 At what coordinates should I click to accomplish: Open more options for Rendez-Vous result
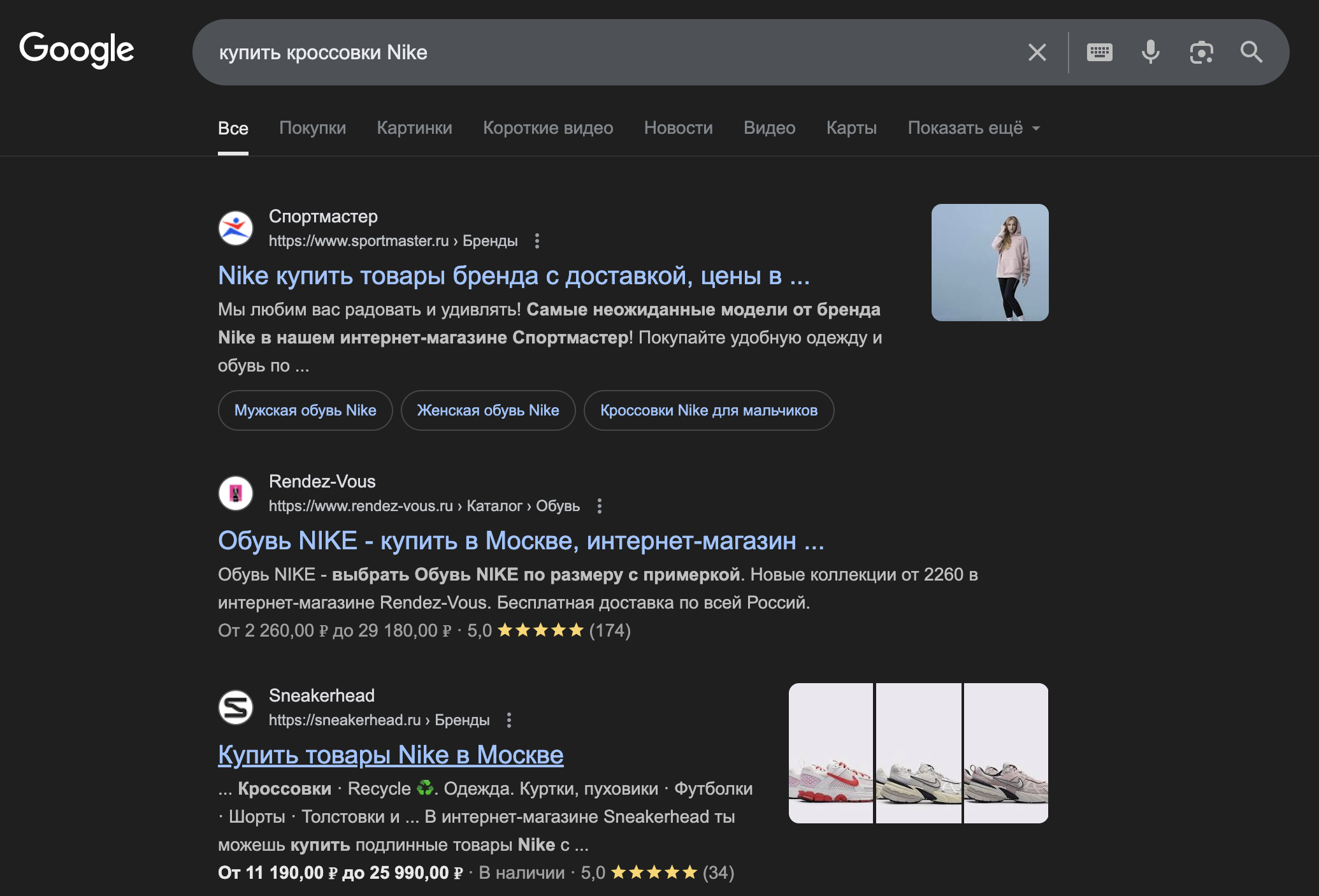[x=600, y=506]
